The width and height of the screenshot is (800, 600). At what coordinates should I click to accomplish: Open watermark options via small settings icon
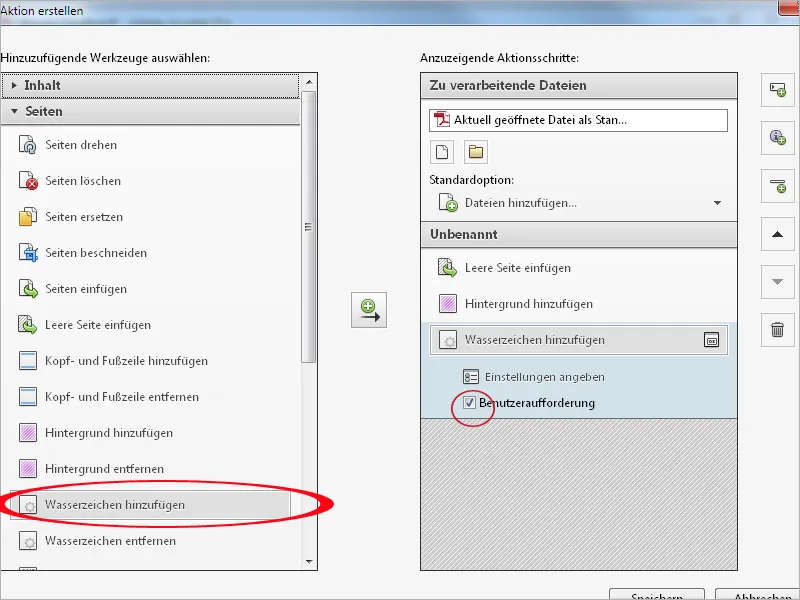(x=711, y=340)
